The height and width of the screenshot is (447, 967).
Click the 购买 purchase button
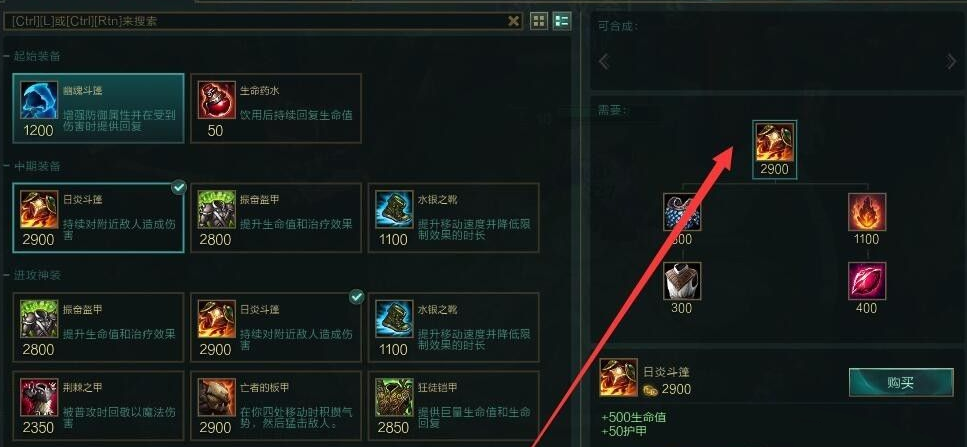point(901,382)
